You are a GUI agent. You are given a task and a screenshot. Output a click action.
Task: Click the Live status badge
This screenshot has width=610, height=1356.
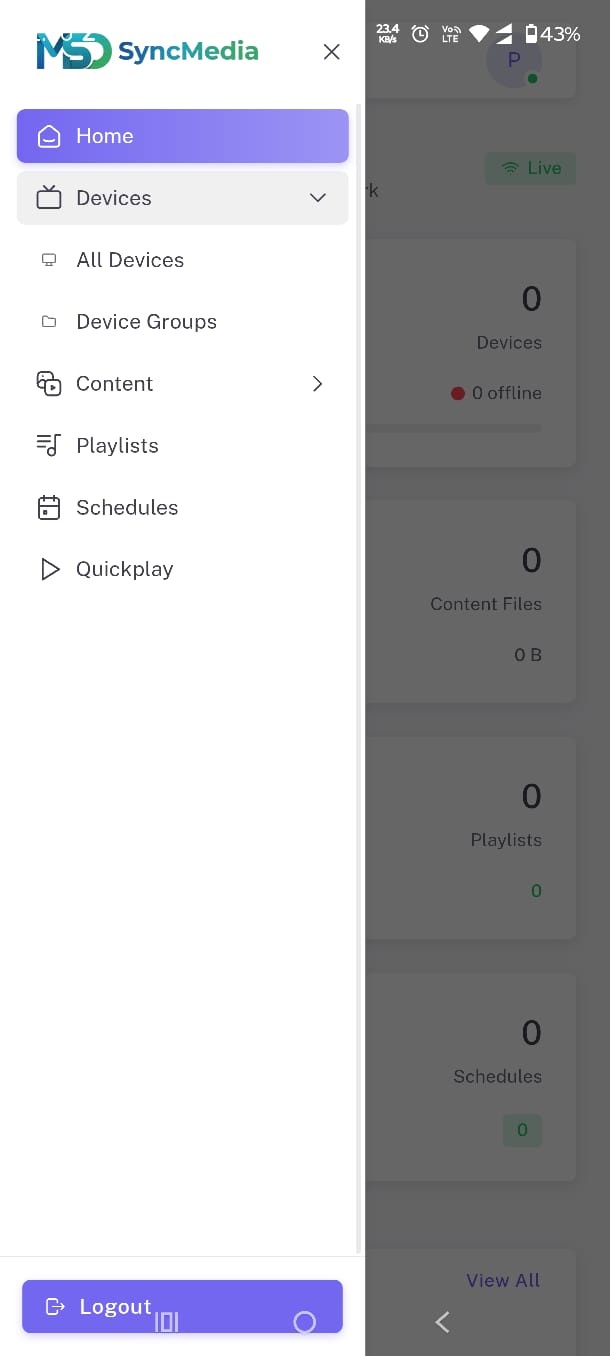530,168
